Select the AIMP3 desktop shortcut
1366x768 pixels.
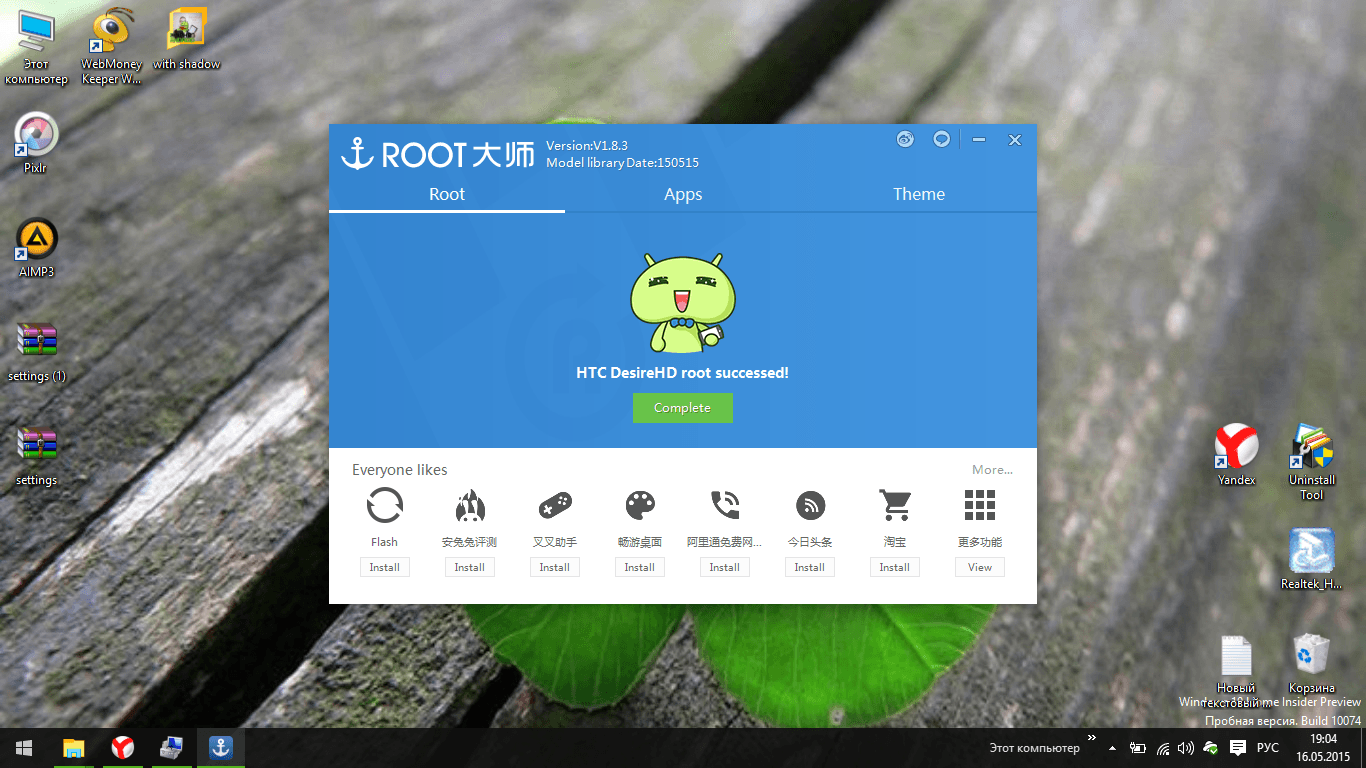(36, 248)
